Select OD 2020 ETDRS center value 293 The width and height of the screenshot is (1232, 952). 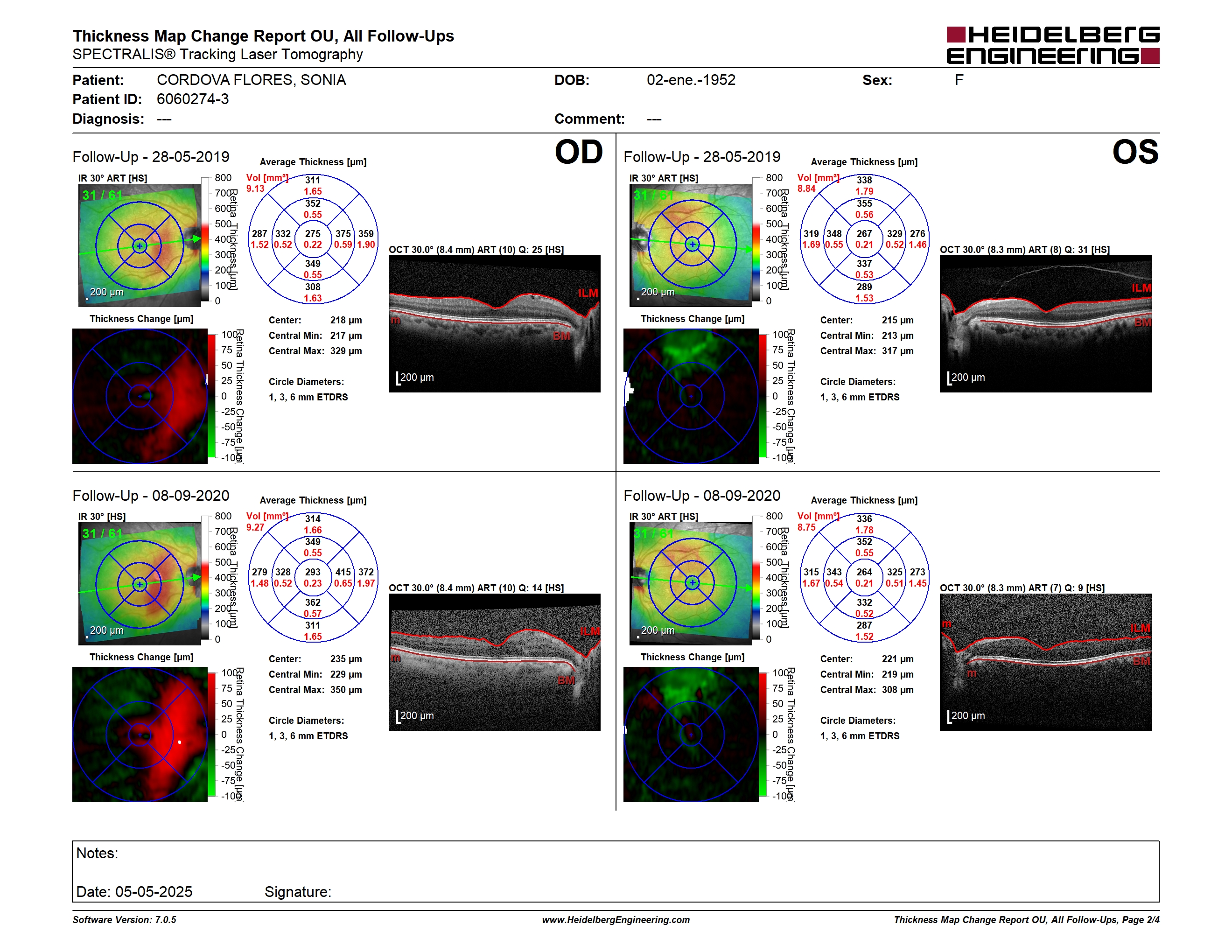[x=313, y=572]
